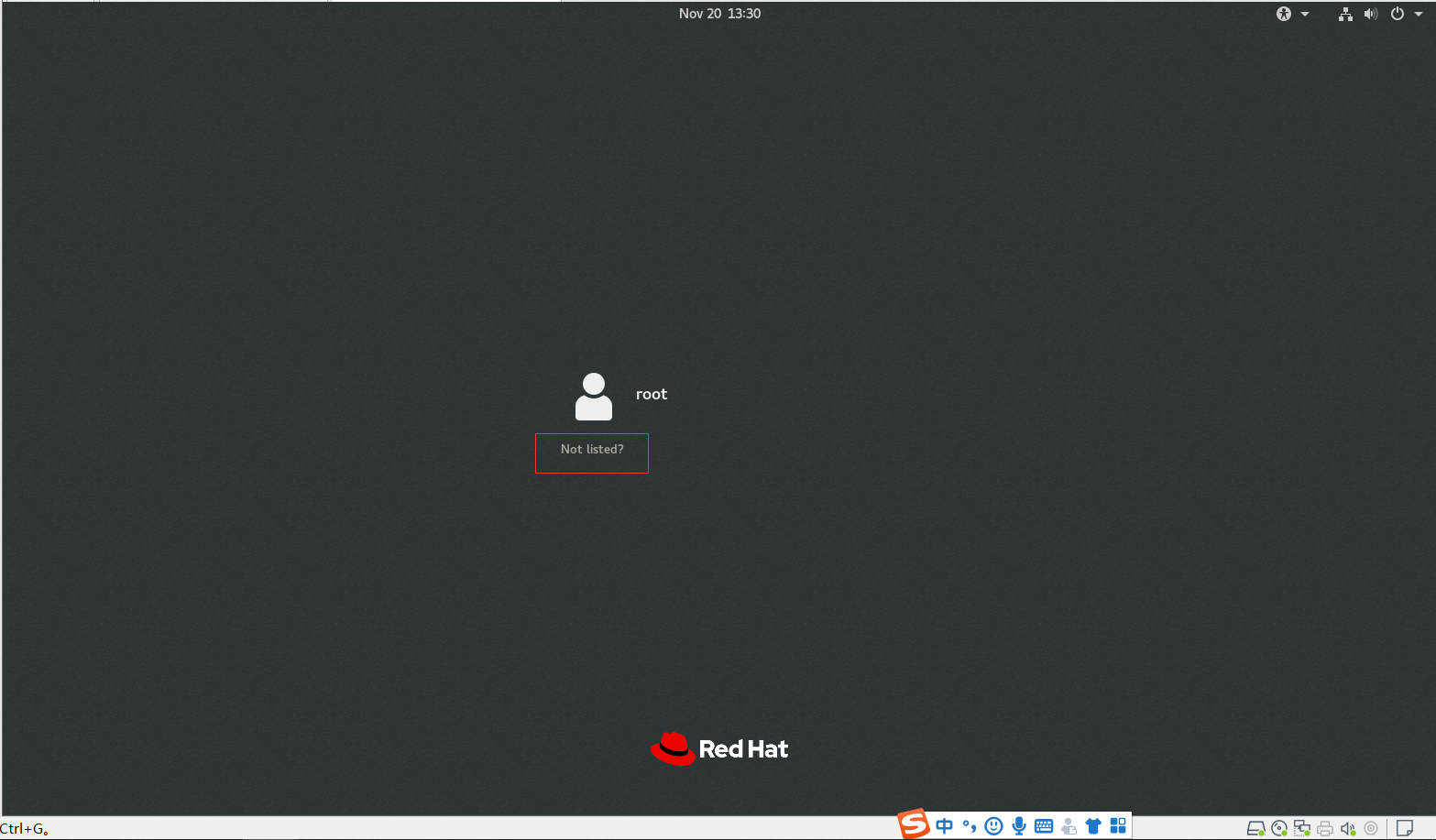Expand the accessibility menu dropdown arrow

[x=1305, y=14]
